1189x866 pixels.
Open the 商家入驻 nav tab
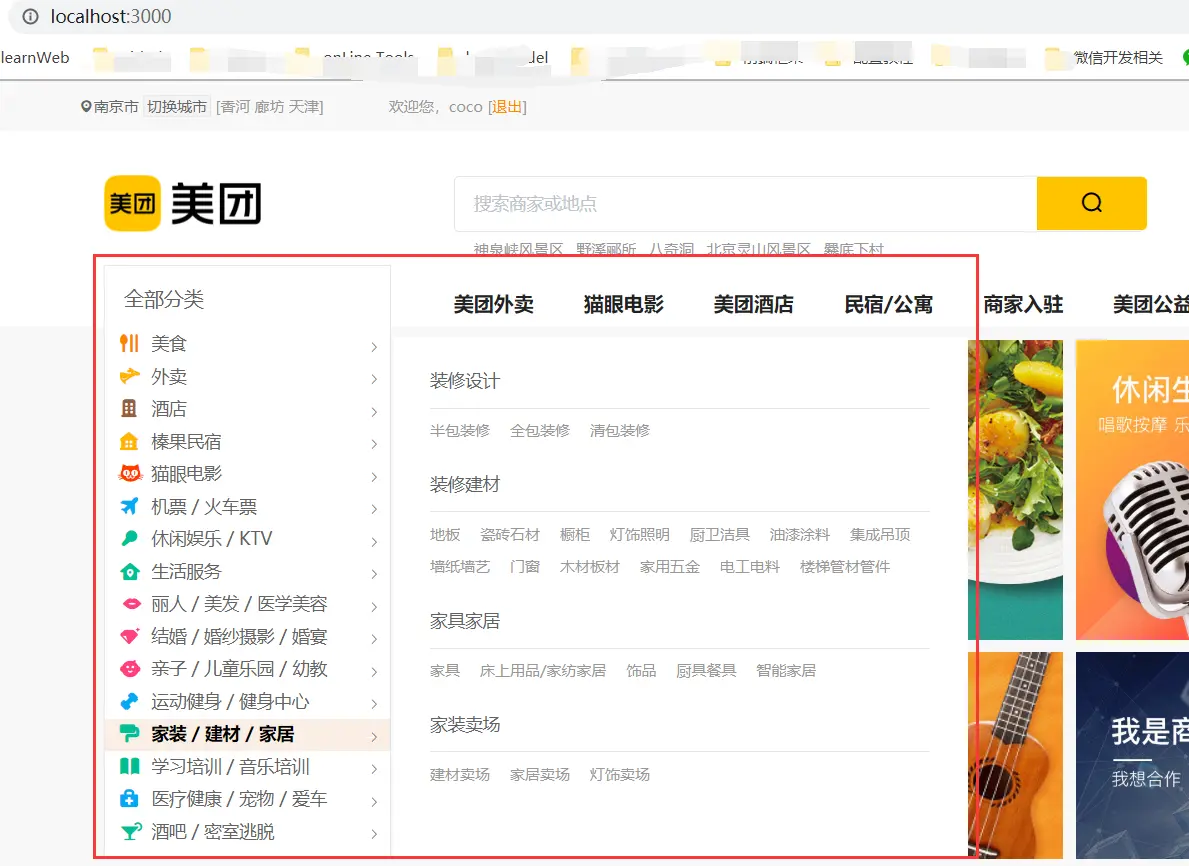[x=1023, y=304]
